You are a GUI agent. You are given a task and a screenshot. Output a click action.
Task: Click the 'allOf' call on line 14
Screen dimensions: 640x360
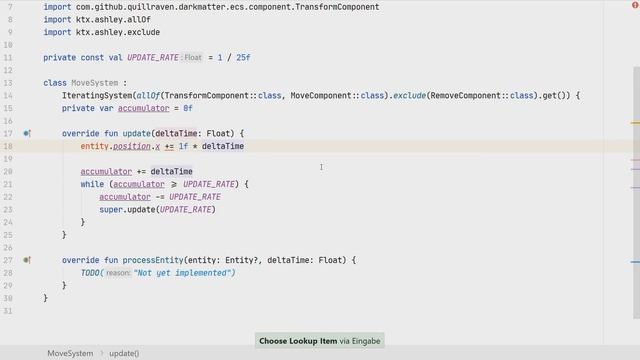point(148,96)
